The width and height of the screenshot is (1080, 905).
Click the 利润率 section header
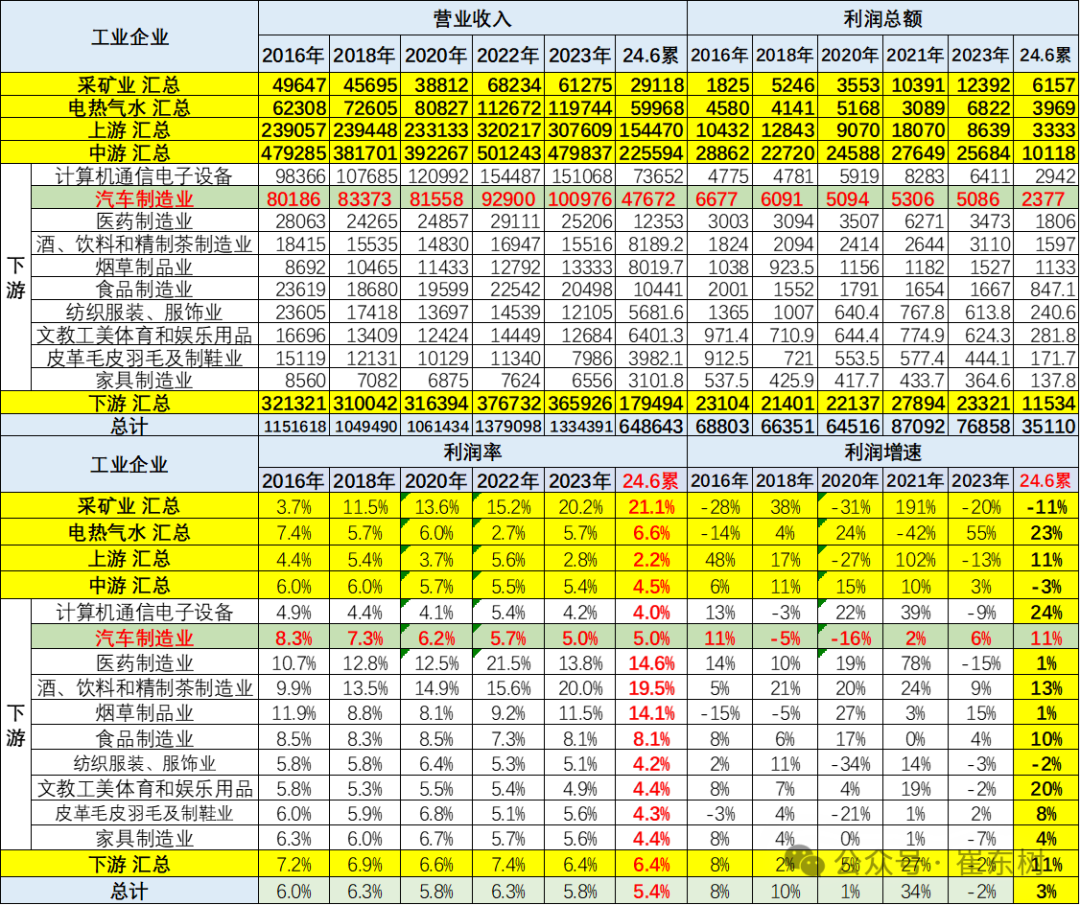coord(472,453)
